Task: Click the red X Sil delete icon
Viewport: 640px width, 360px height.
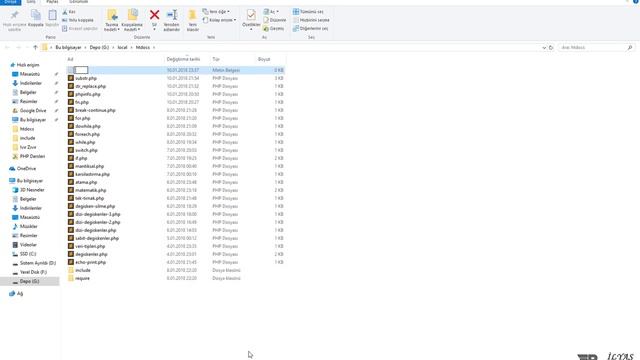Action: [x=154, y=15]
